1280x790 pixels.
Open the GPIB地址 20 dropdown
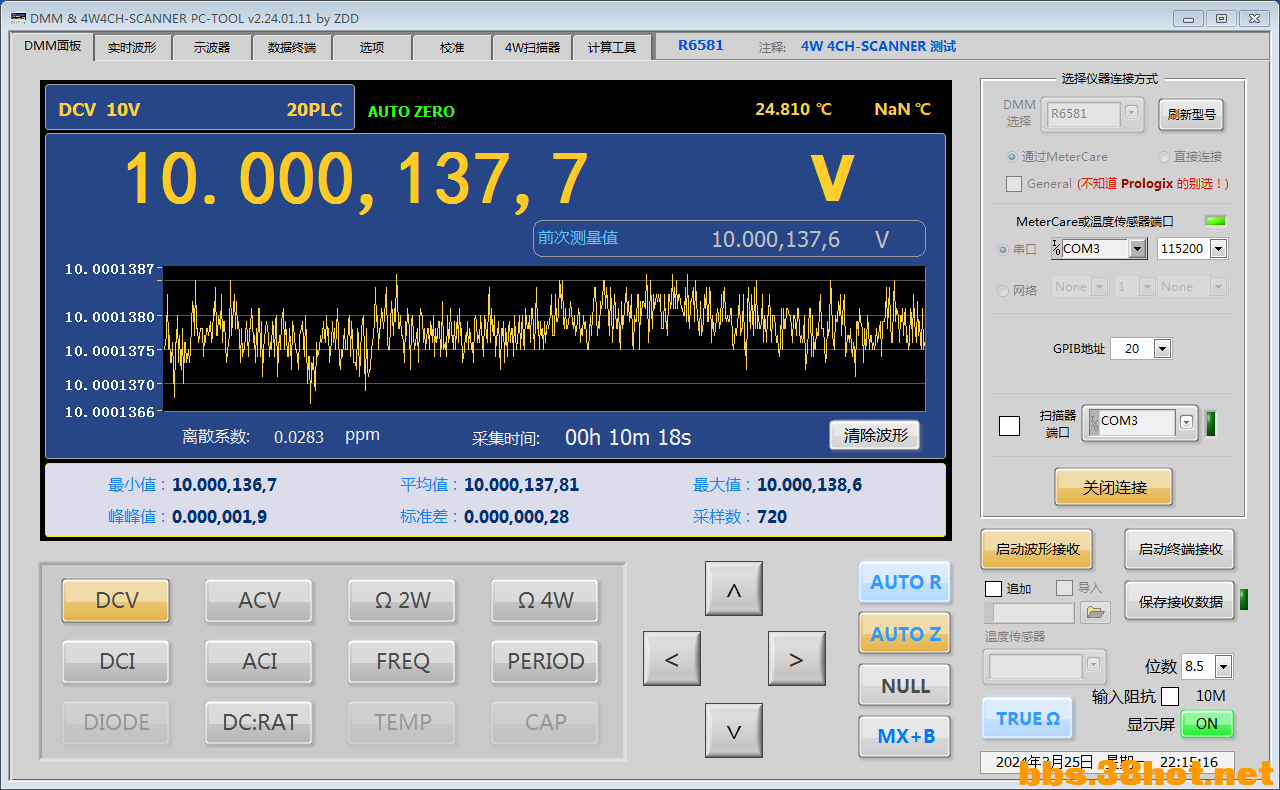click(x=1162, y=349)
